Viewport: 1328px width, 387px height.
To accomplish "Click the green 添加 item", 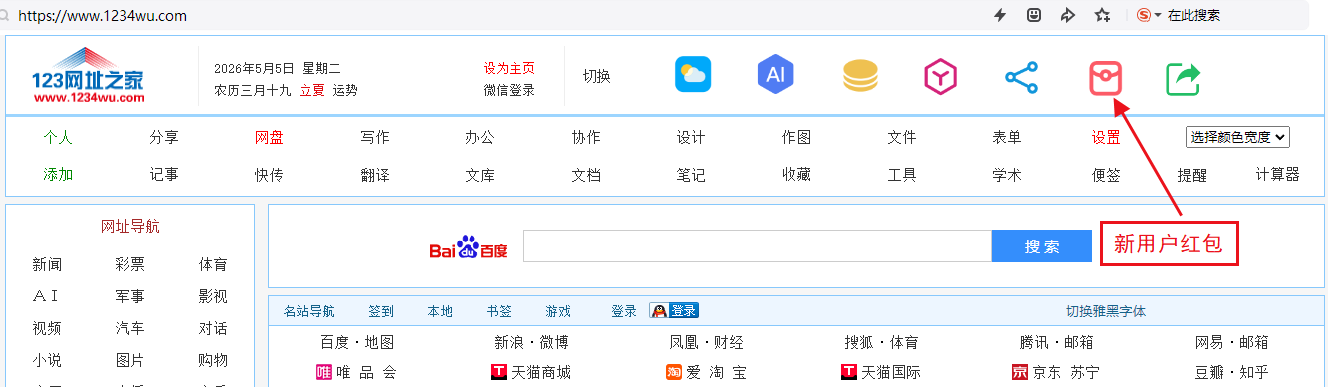I will point(58,175).
